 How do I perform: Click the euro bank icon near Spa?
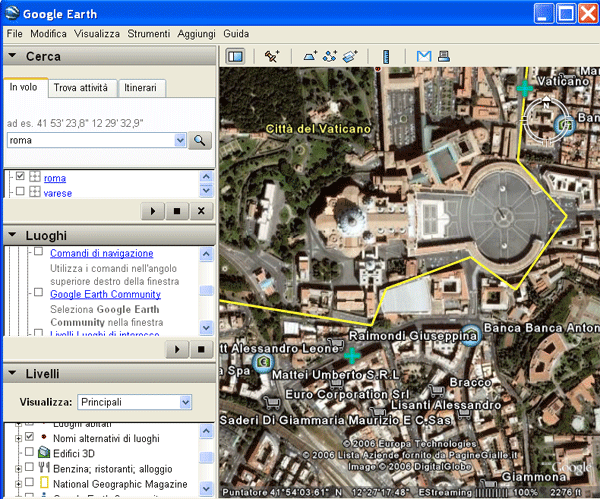263,362
